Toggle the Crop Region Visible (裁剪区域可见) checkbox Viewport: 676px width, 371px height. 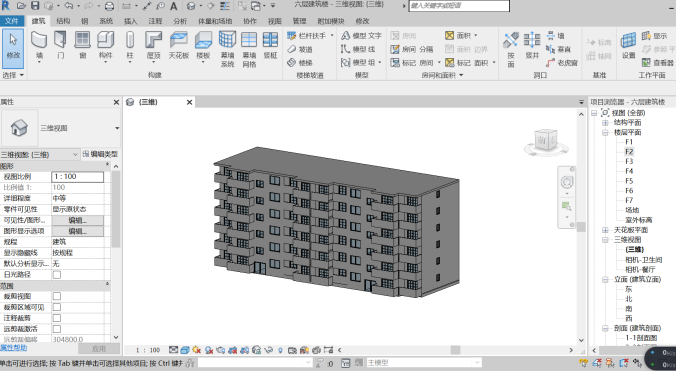tap(57, 307)
